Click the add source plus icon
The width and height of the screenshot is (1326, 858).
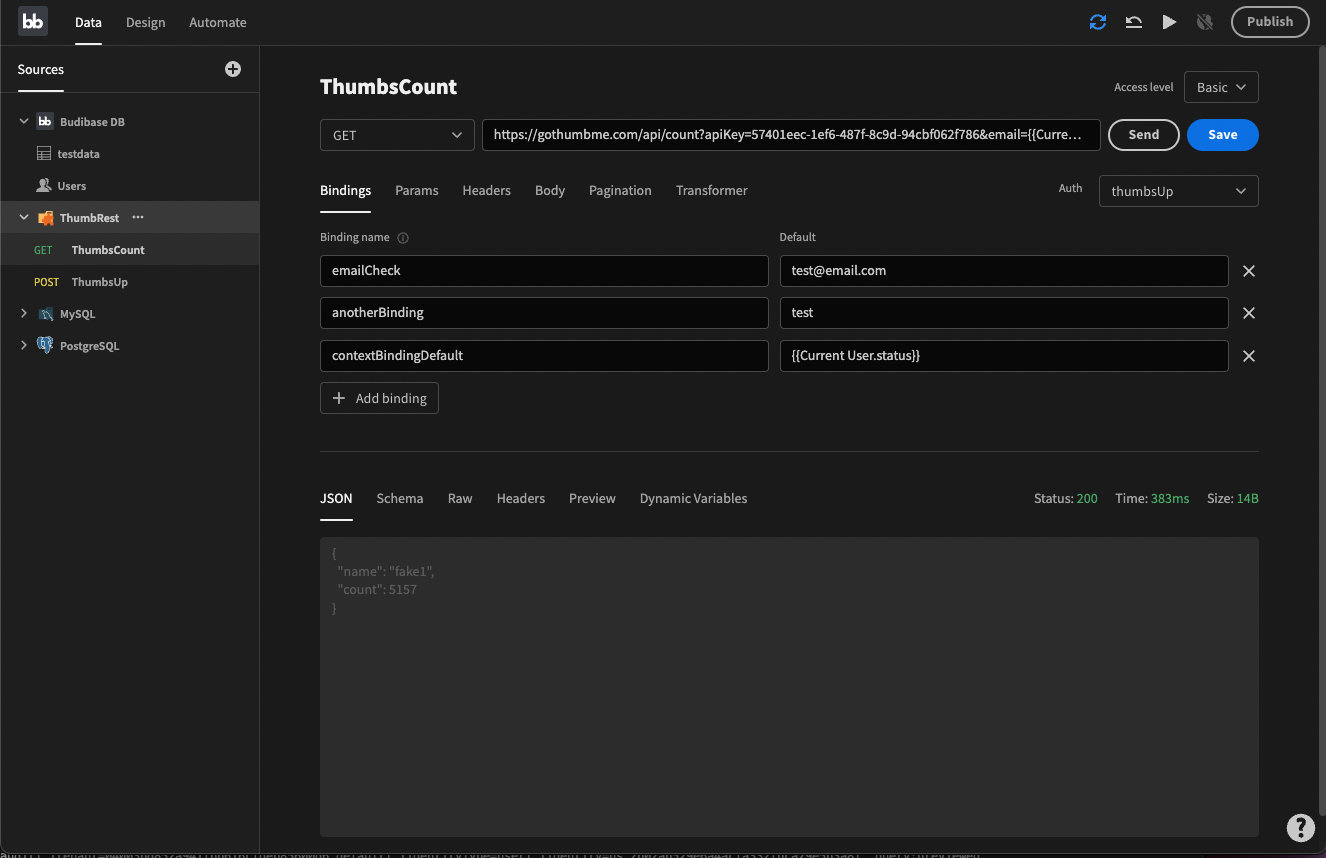coord(232,69)
